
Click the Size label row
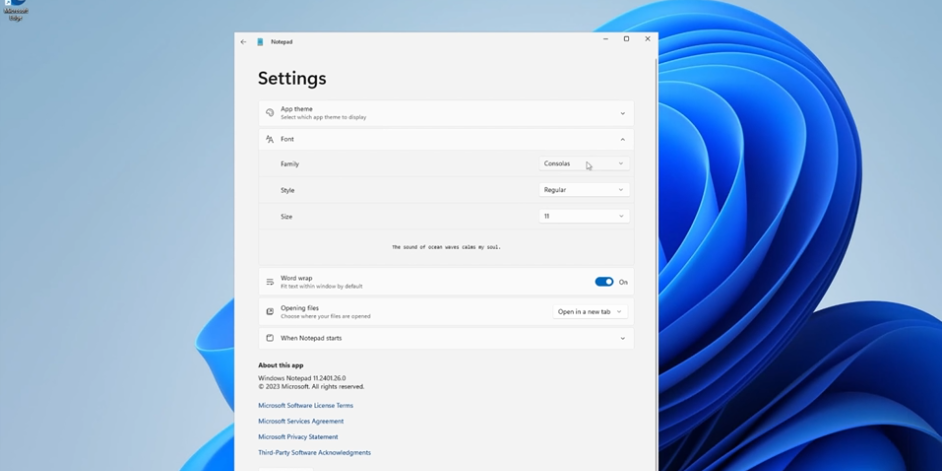pyautogui.click(x=446, y=216)
